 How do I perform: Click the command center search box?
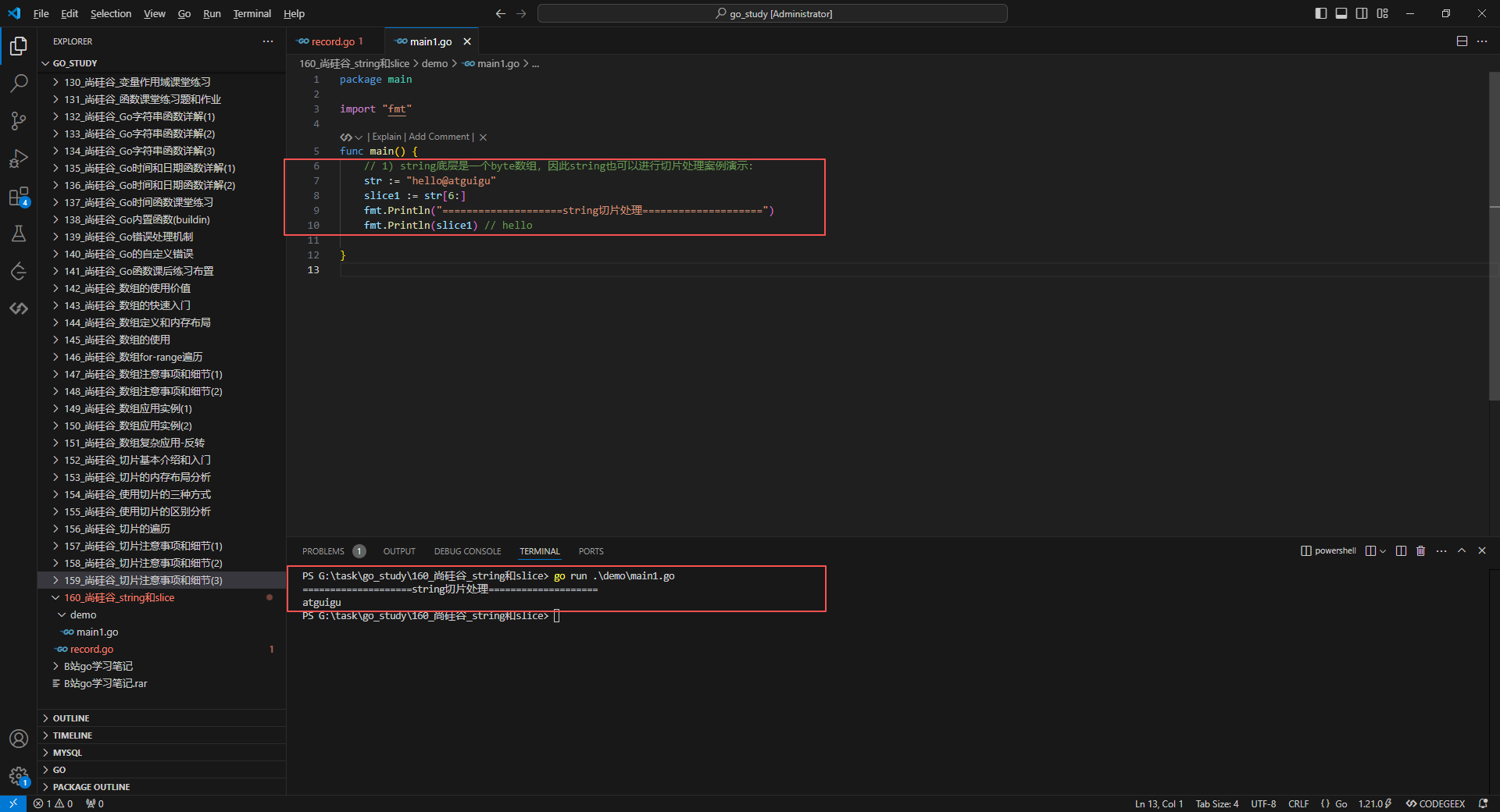click(773, 13)
